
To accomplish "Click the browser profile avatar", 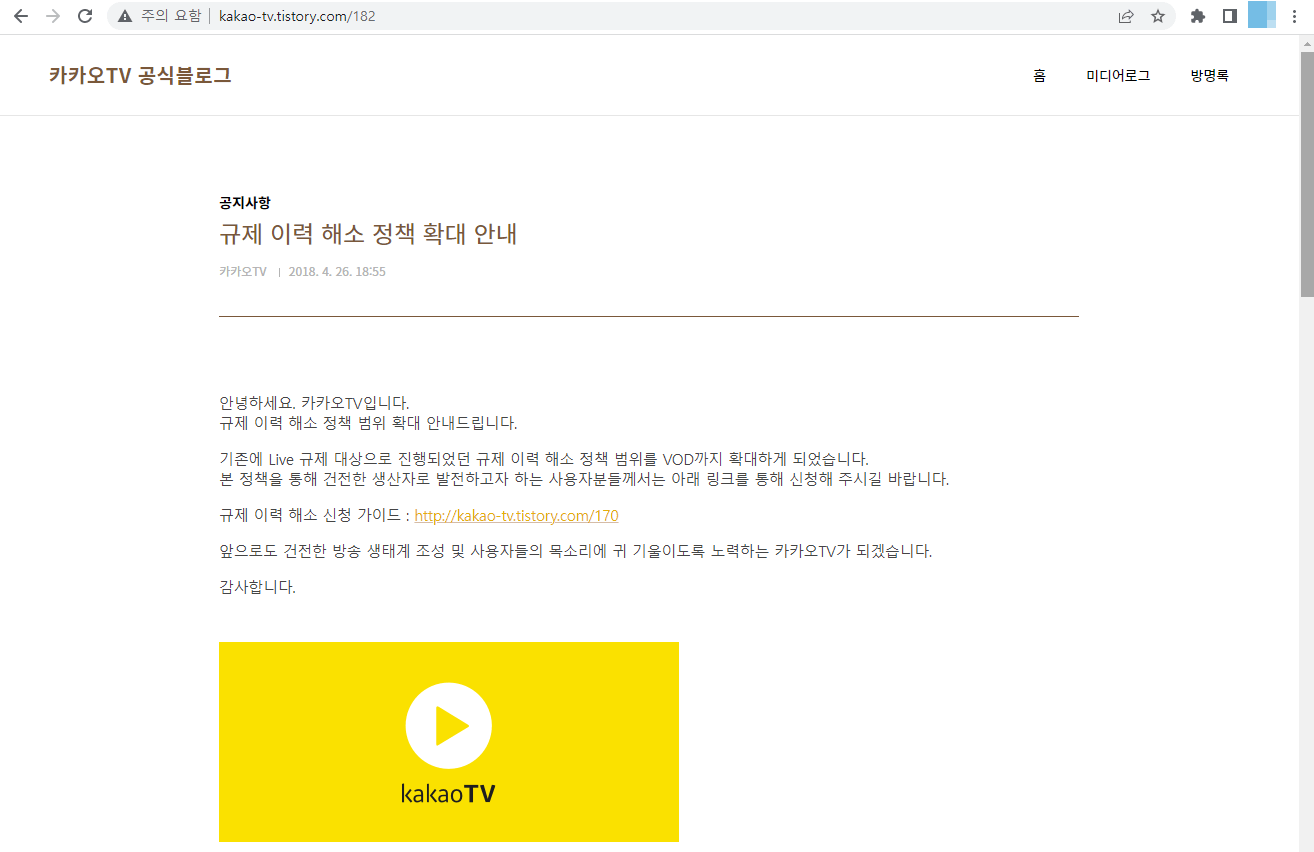I will point(1261,15).
